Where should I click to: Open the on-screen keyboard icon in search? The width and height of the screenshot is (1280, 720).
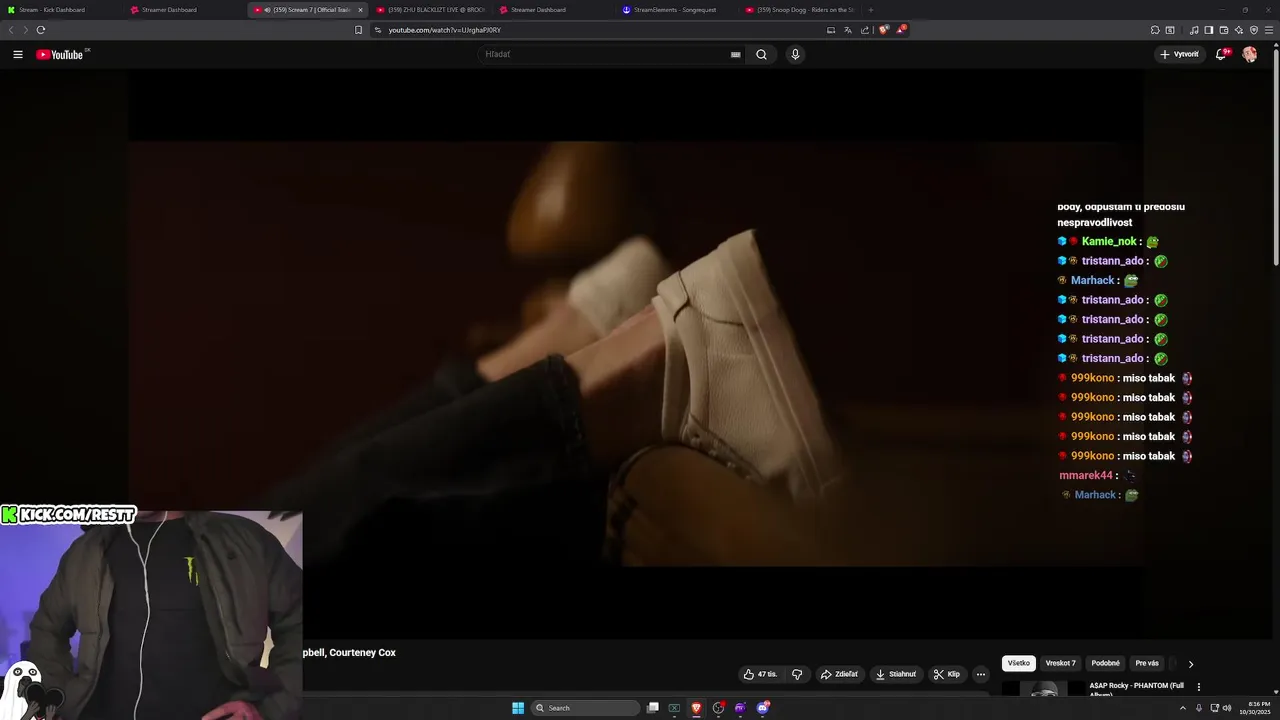(x=736, y=54)
